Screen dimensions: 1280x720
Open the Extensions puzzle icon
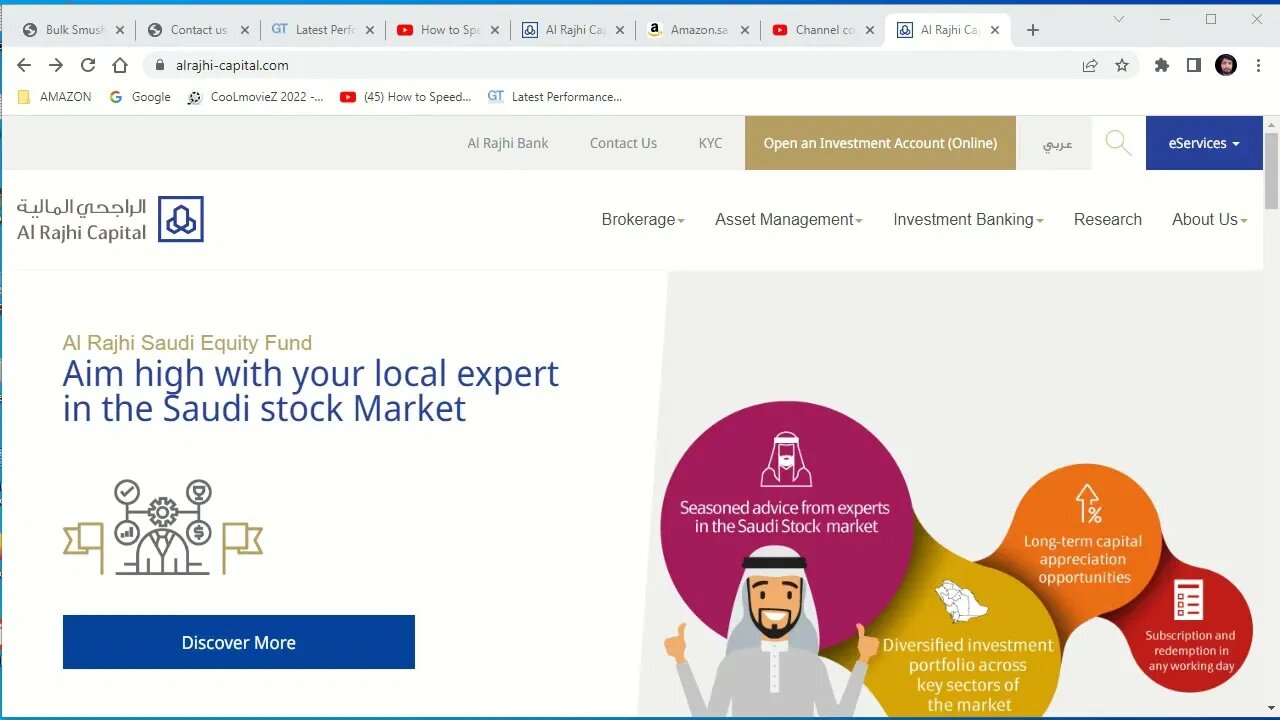tap(1161, 65)
